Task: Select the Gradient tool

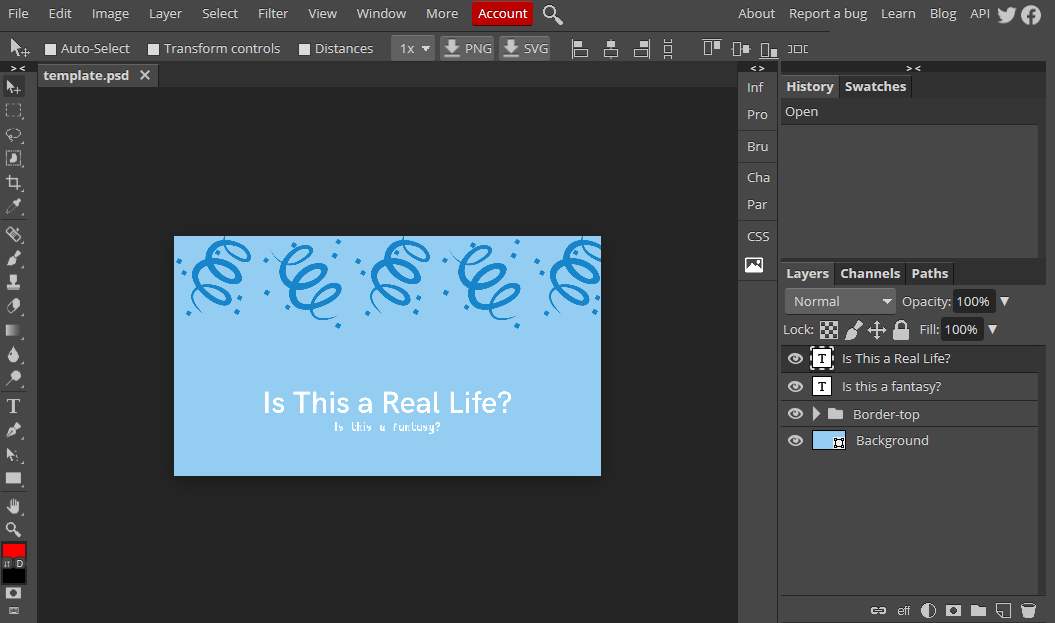Action: pos(13,330)
